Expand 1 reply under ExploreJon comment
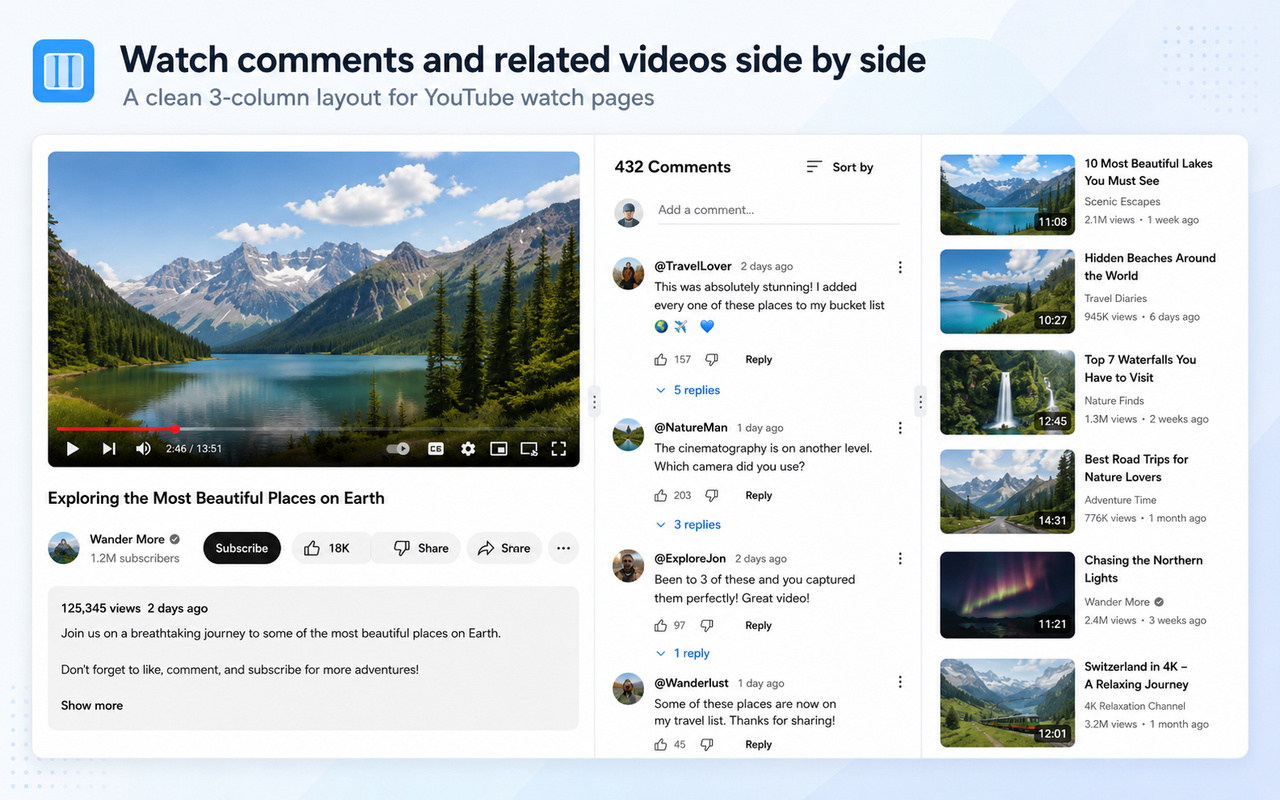This screenshot has height=800, width=1280. [x=683, y=653]
